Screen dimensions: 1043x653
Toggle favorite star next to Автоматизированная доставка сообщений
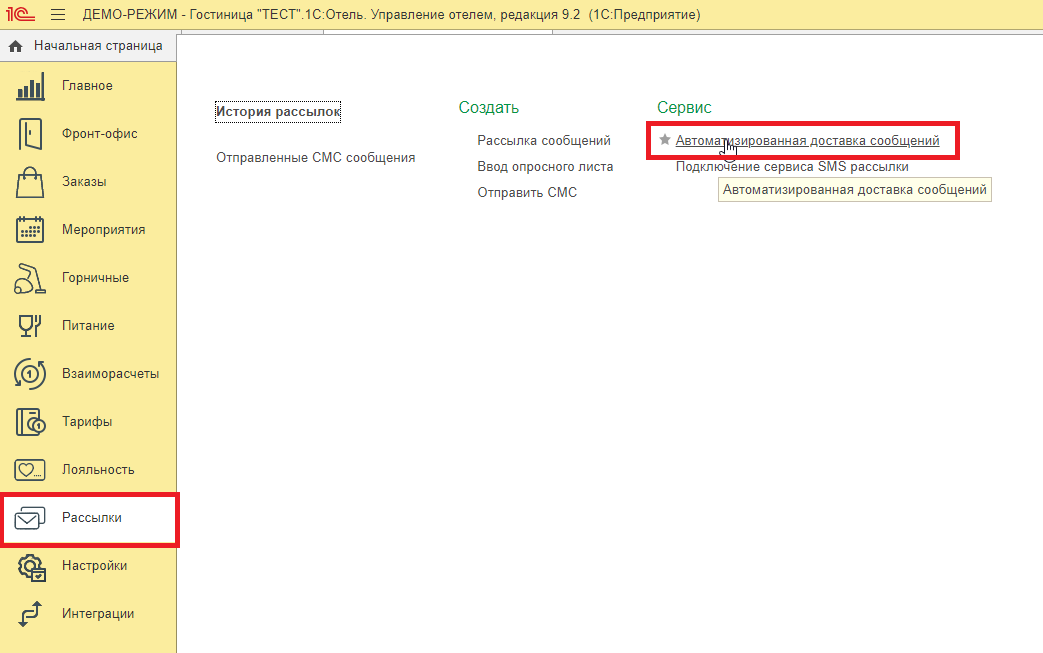click(665, 140)
